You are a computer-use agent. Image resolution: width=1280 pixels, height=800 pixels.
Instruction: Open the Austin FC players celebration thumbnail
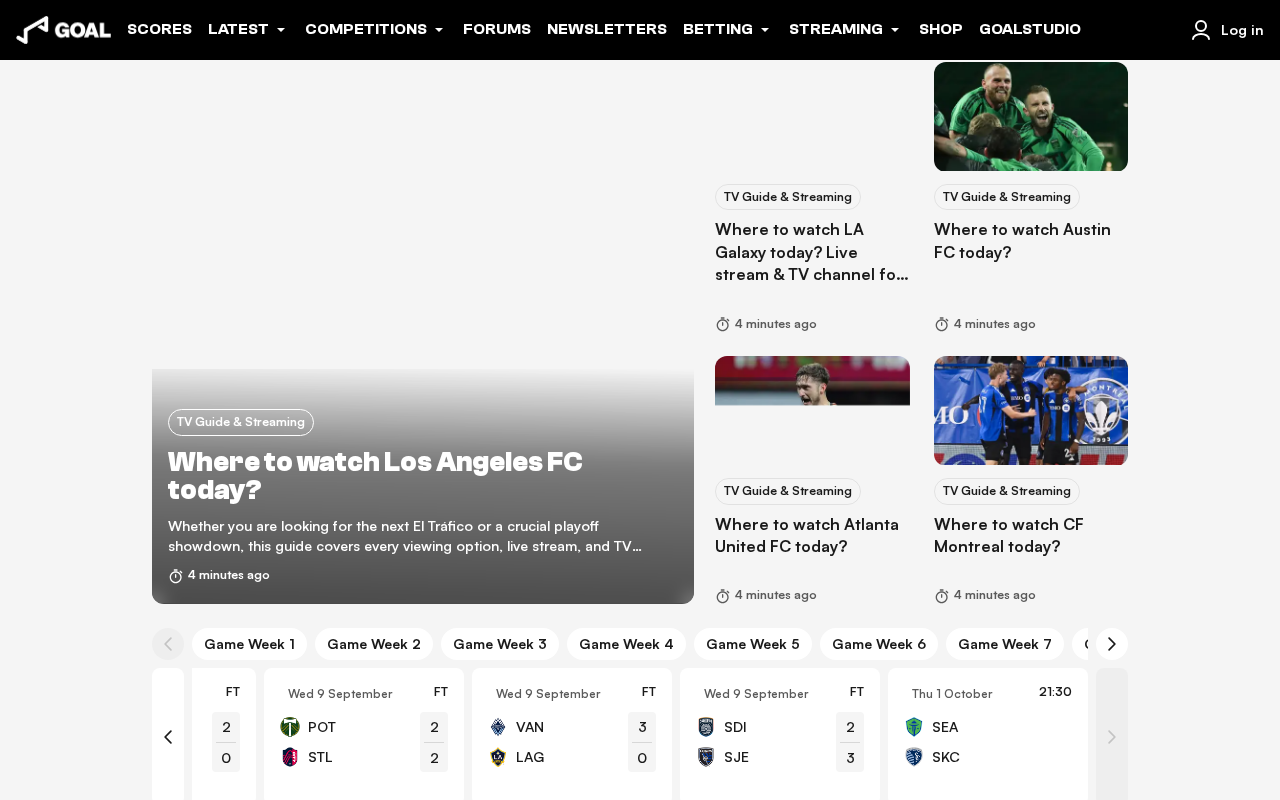click(1031, 116)
